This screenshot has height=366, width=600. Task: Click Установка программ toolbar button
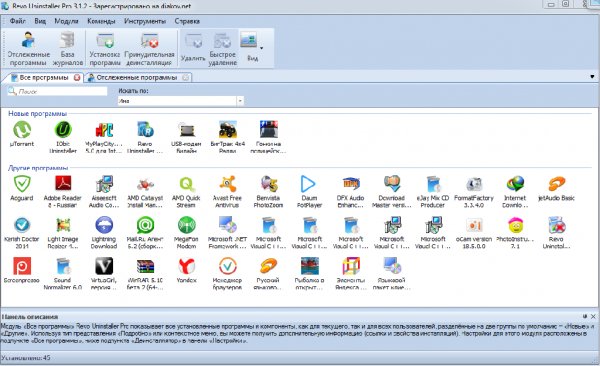(104, 49)
